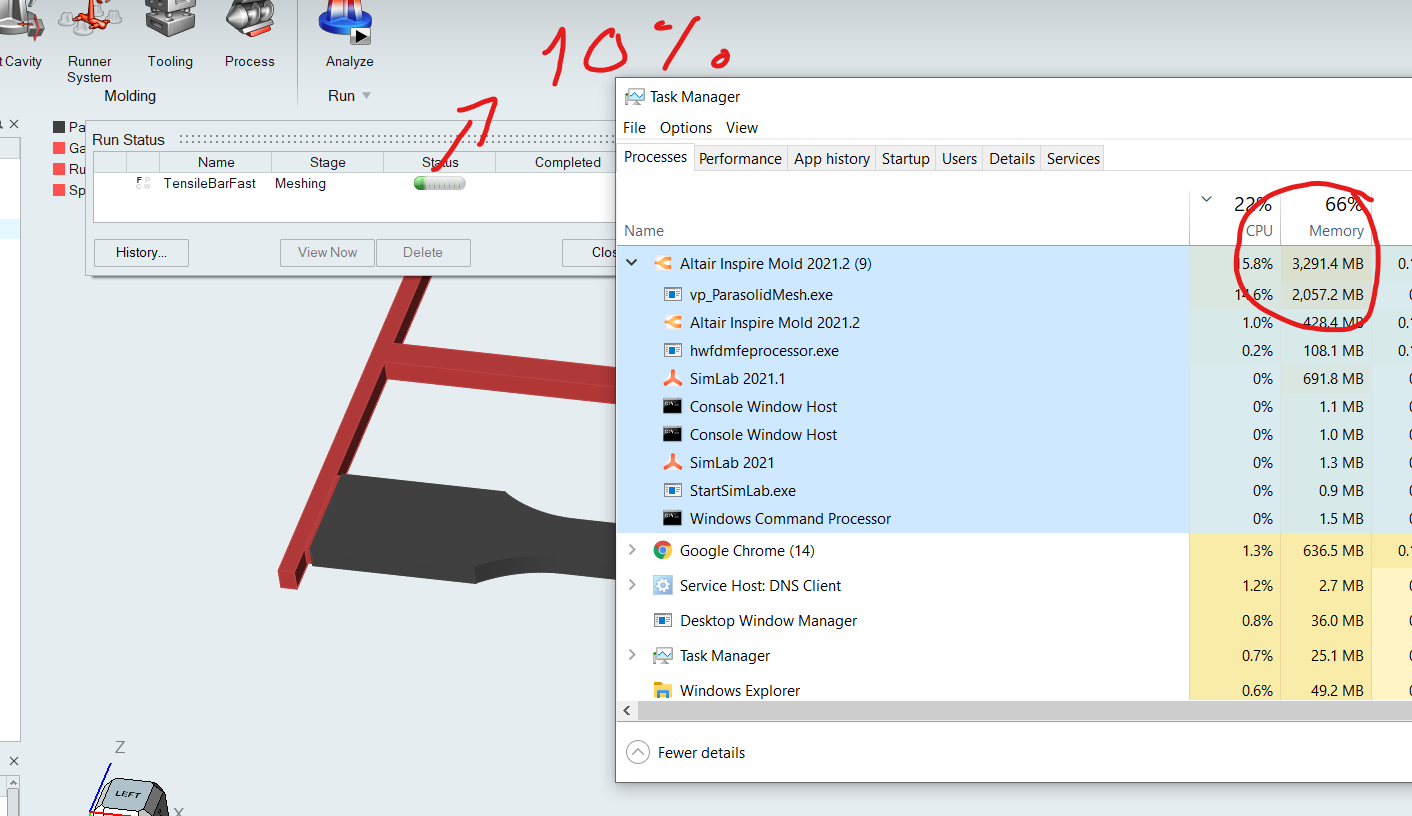Click the horizontal scrollbar in Task Manager

1024,711
